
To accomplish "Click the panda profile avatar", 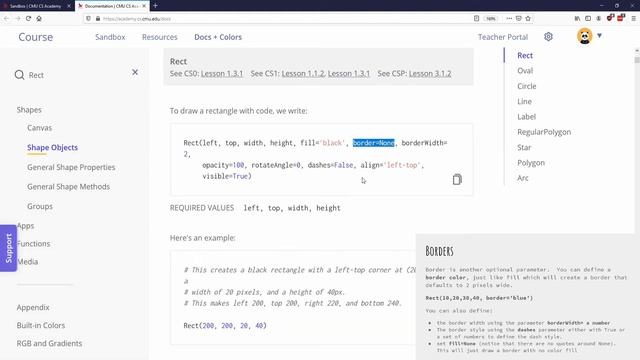I will 584,36.
